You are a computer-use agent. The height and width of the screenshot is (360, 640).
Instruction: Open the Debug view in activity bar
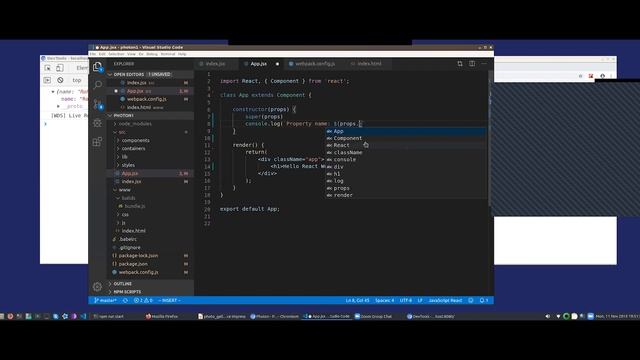click(98, 122)
